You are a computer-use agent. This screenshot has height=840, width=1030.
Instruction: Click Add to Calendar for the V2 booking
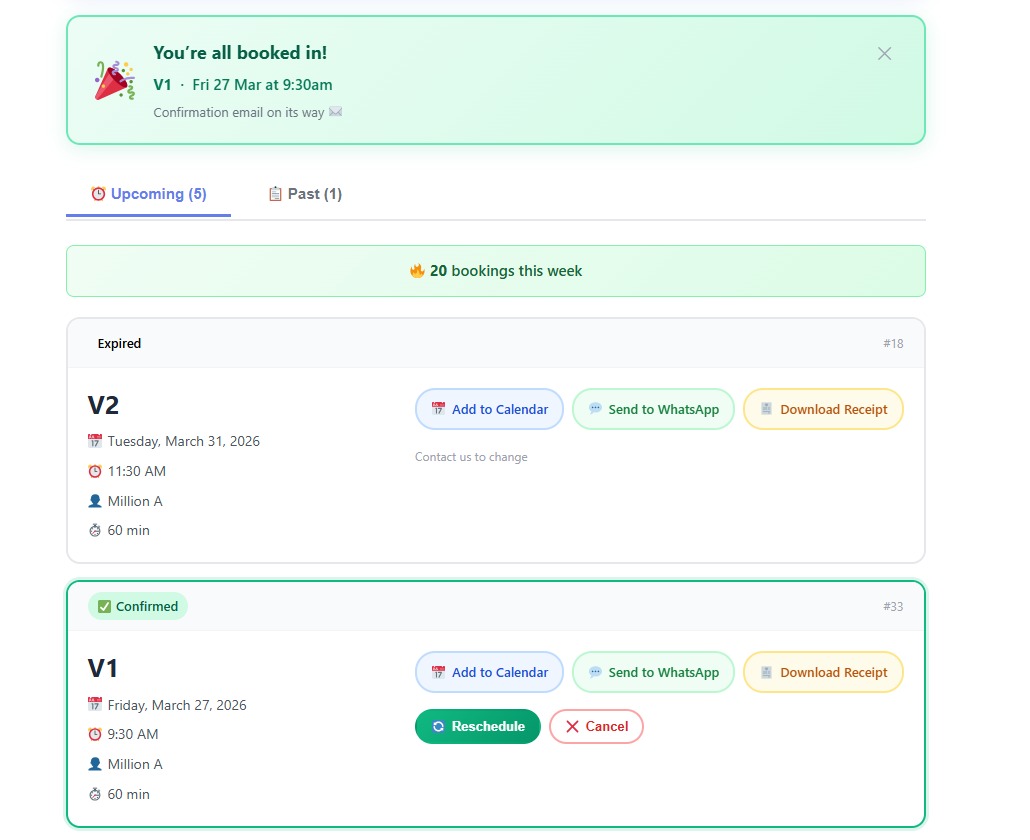(489, 409)
